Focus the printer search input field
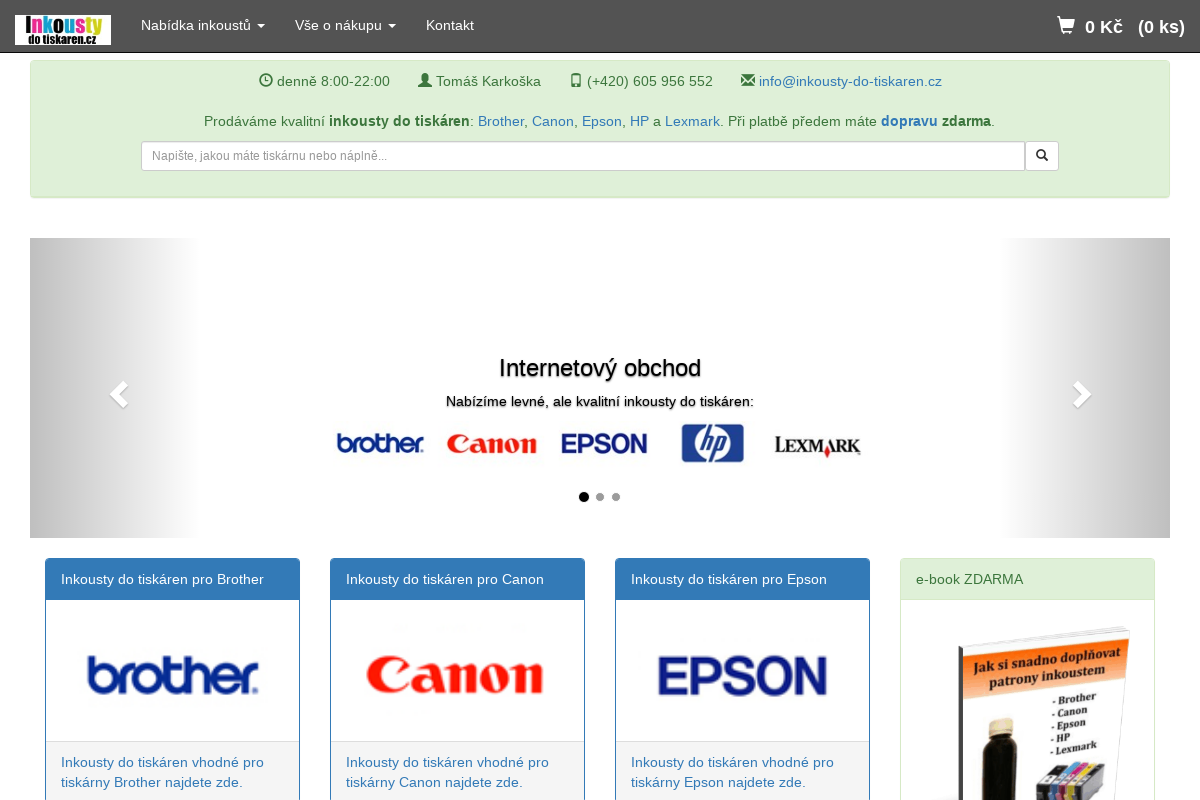 point(583,156)
